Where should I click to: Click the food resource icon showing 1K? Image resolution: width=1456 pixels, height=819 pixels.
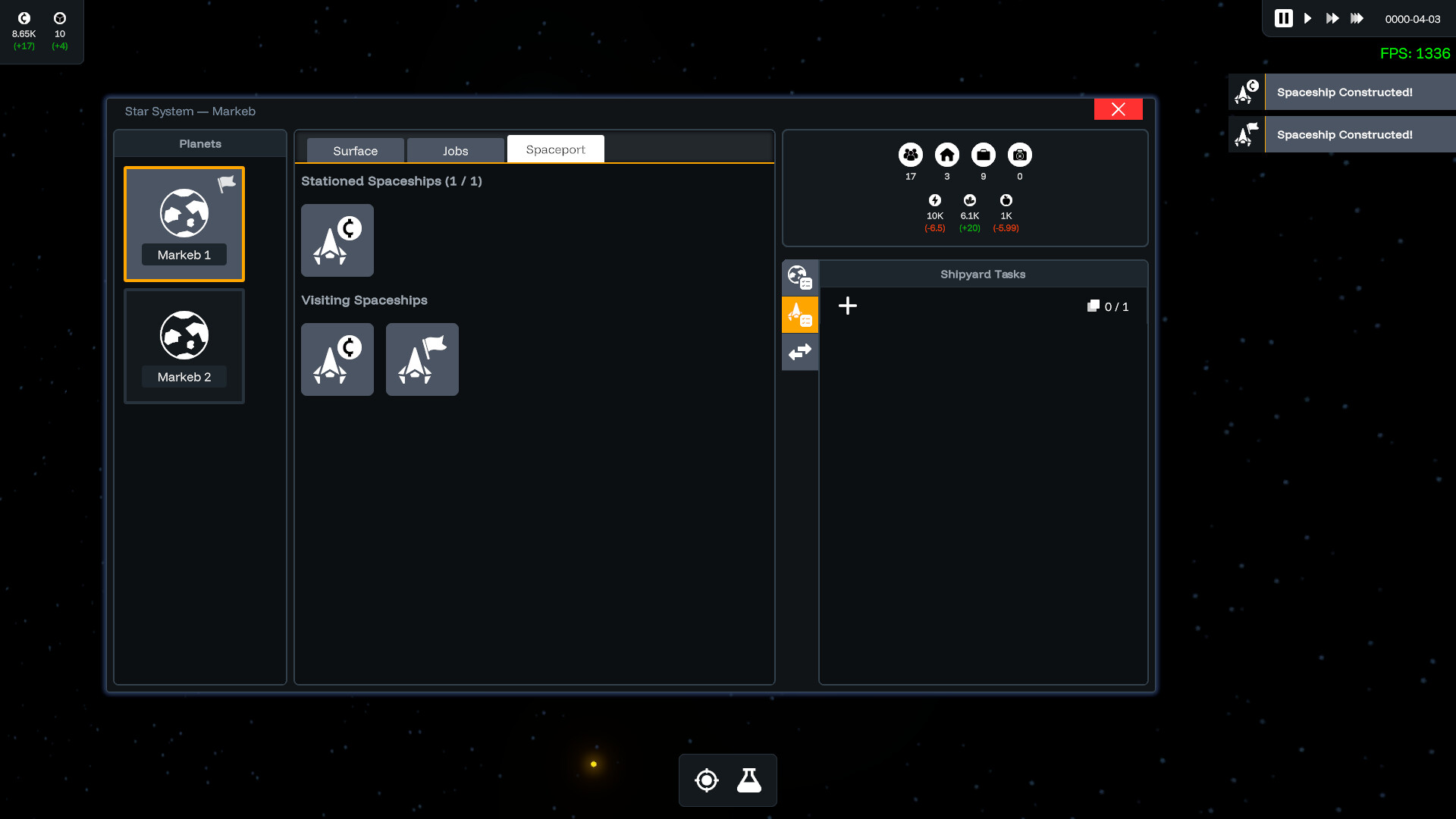click(x=1006, y=201)
